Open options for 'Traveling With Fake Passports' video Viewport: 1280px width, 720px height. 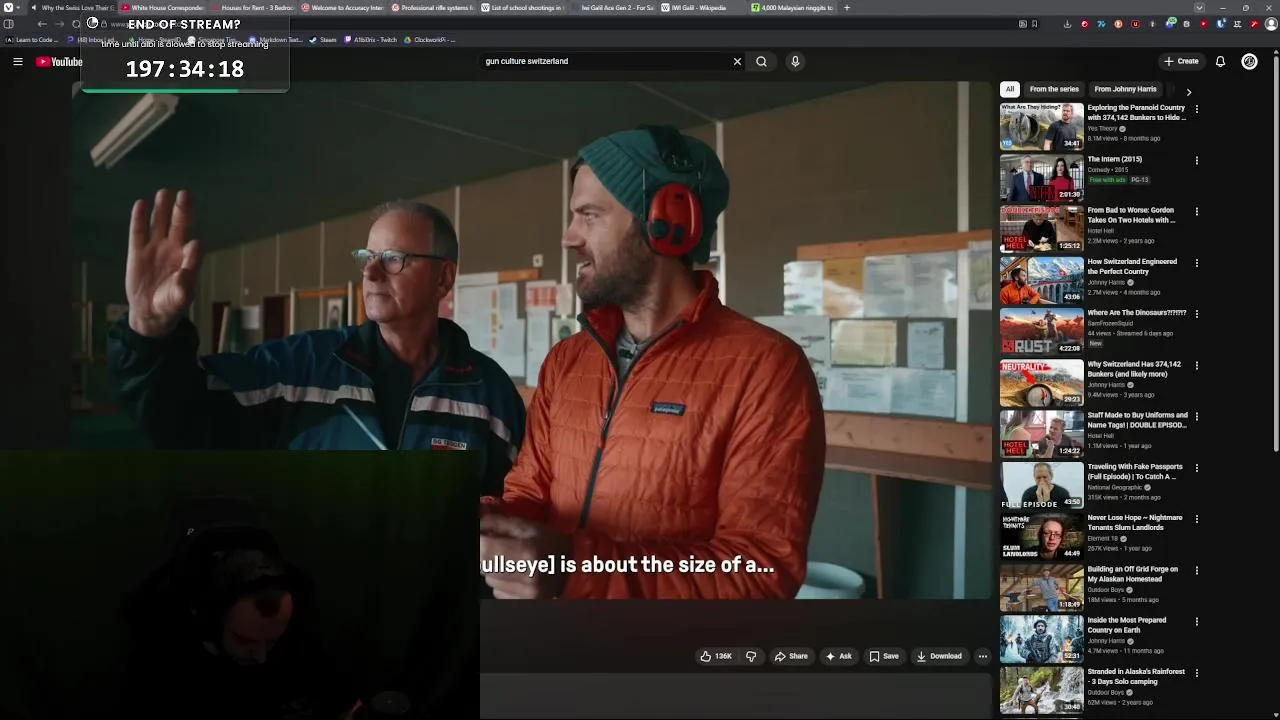tap(1196, 468)
